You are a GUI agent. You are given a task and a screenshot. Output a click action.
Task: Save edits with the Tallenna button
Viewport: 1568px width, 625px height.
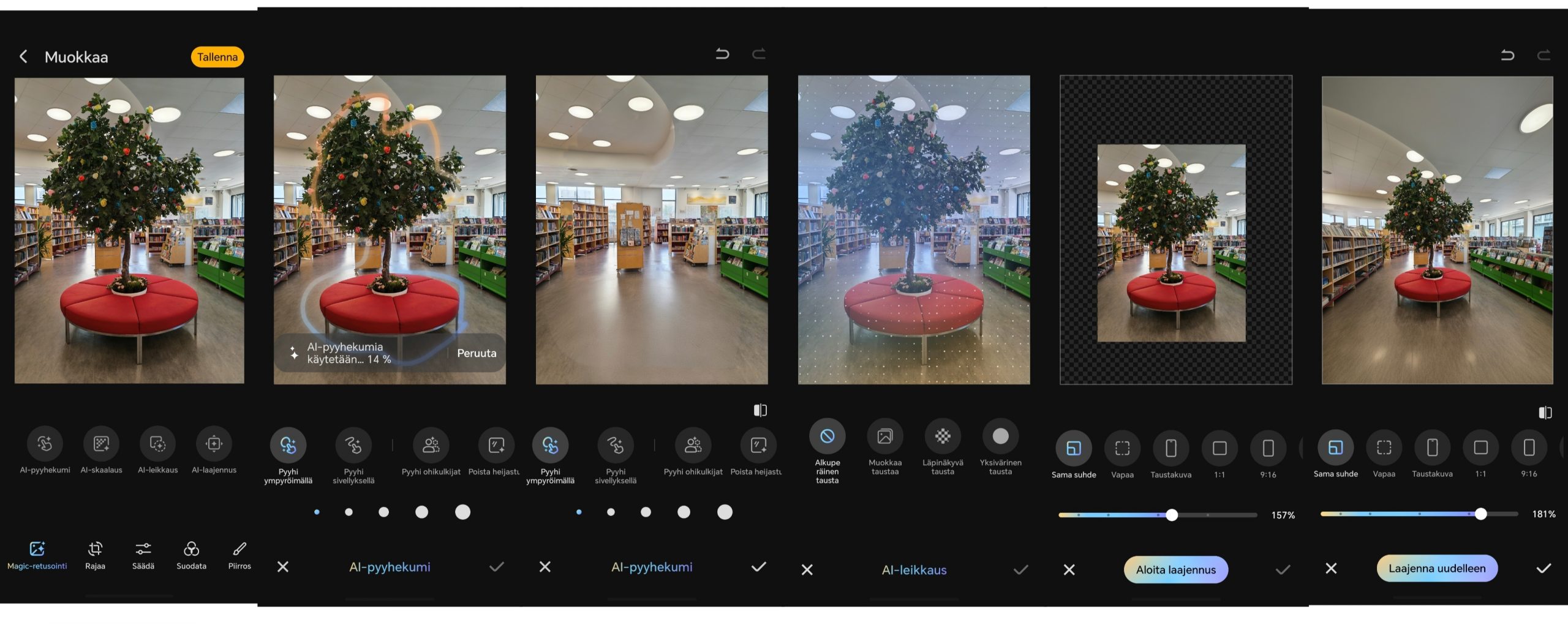[217, 57]
